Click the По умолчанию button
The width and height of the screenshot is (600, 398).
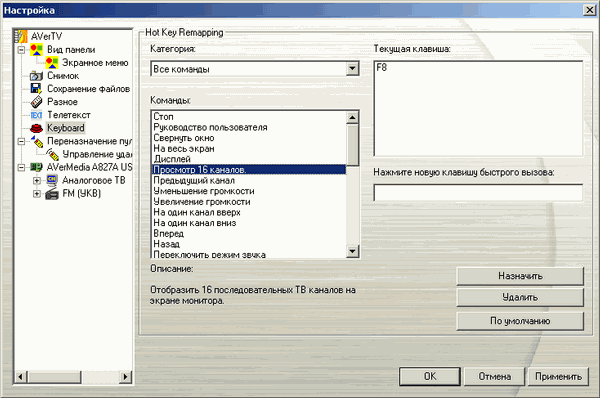click(520, 321)
